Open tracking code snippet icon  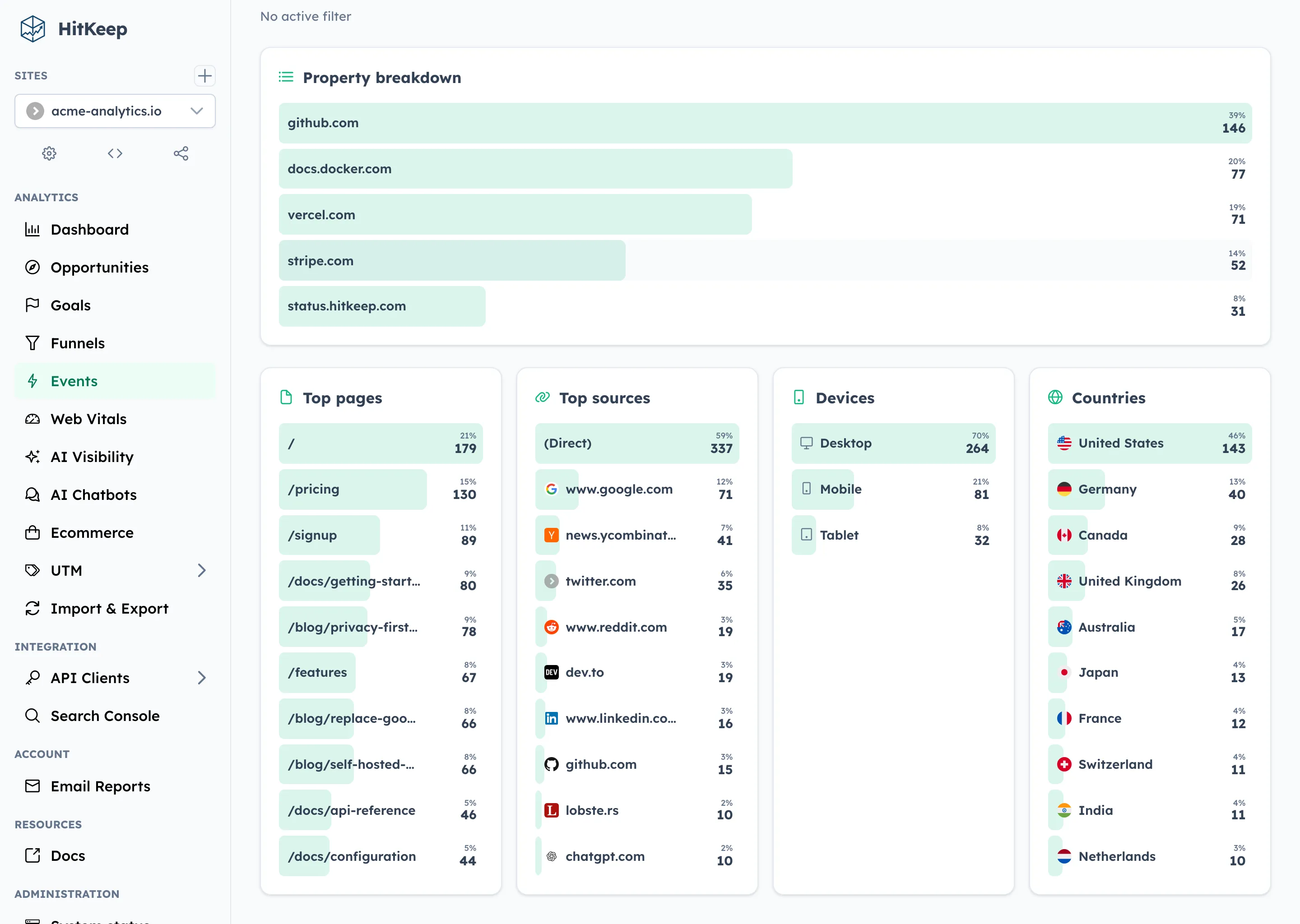115,153
